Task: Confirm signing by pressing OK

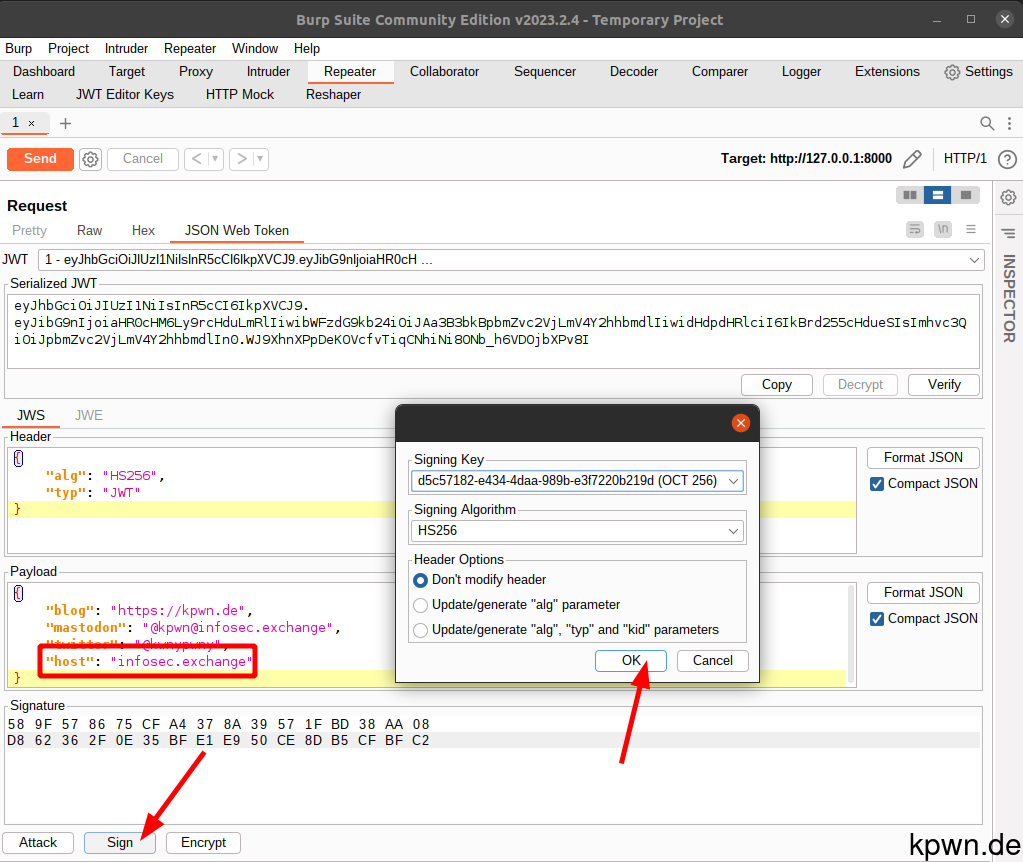Action: tap(630, 660)
